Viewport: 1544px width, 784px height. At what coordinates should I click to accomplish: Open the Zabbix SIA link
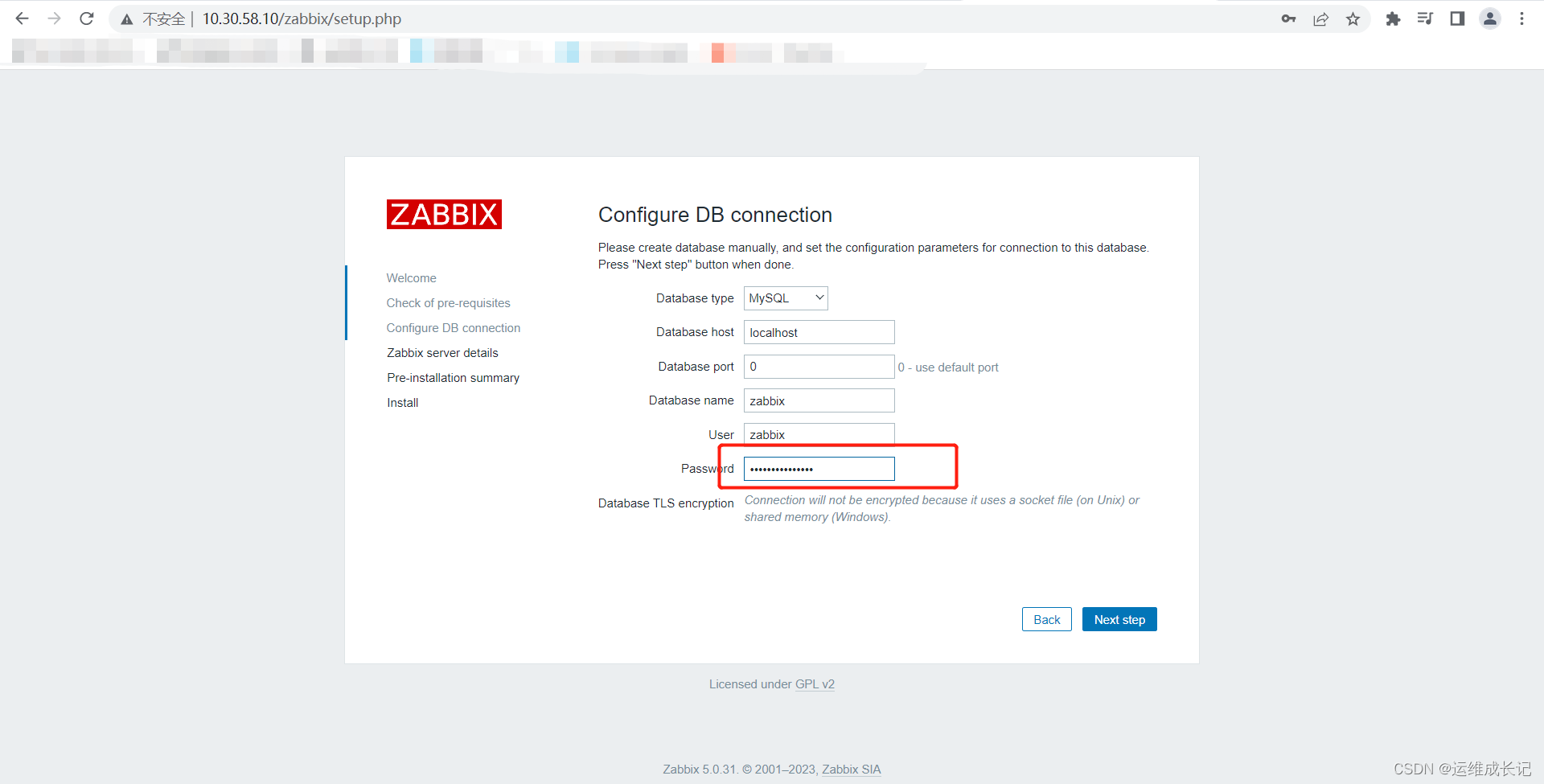pyautogui.click(x=851, y=770)
